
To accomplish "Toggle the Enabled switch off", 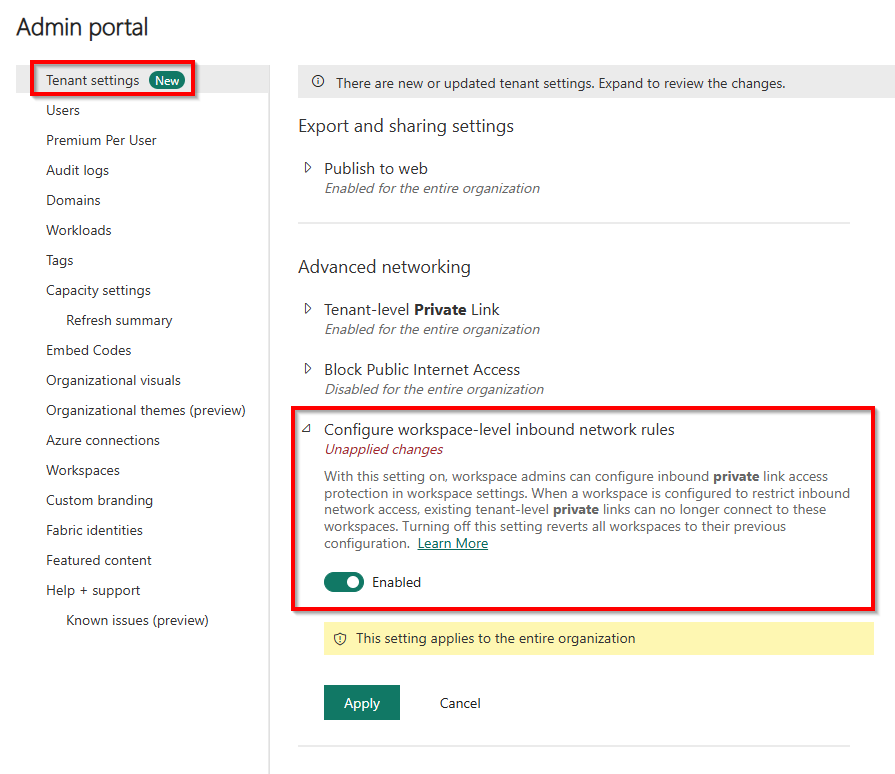I will (x=344, y=582).
